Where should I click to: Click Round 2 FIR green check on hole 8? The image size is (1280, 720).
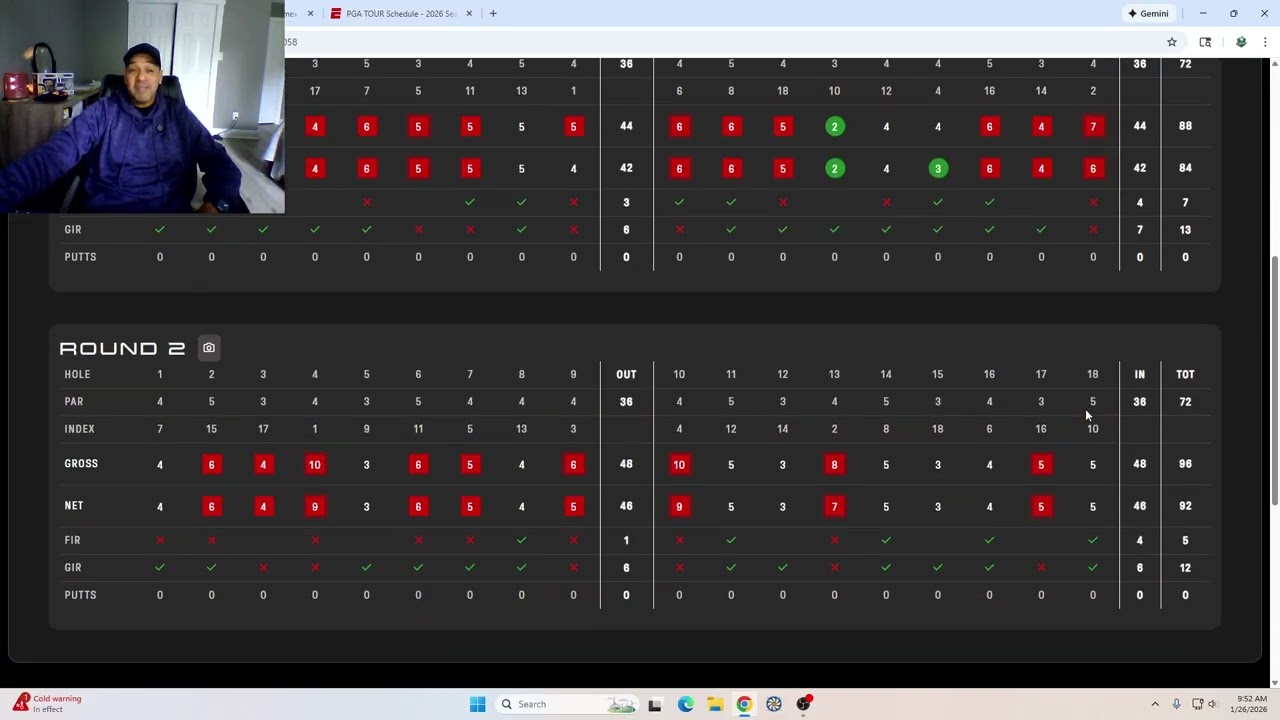pos(521,540)
